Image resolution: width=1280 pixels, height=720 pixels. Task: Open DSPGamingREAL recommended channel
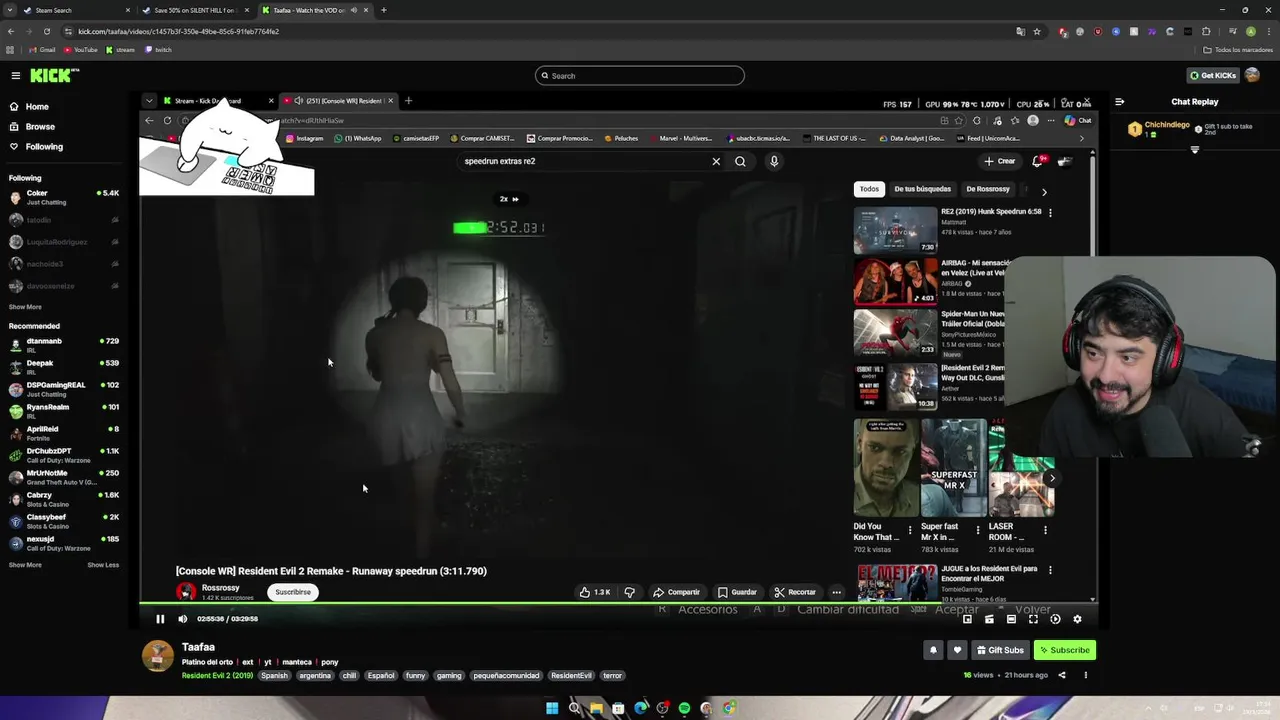point(63,389)
